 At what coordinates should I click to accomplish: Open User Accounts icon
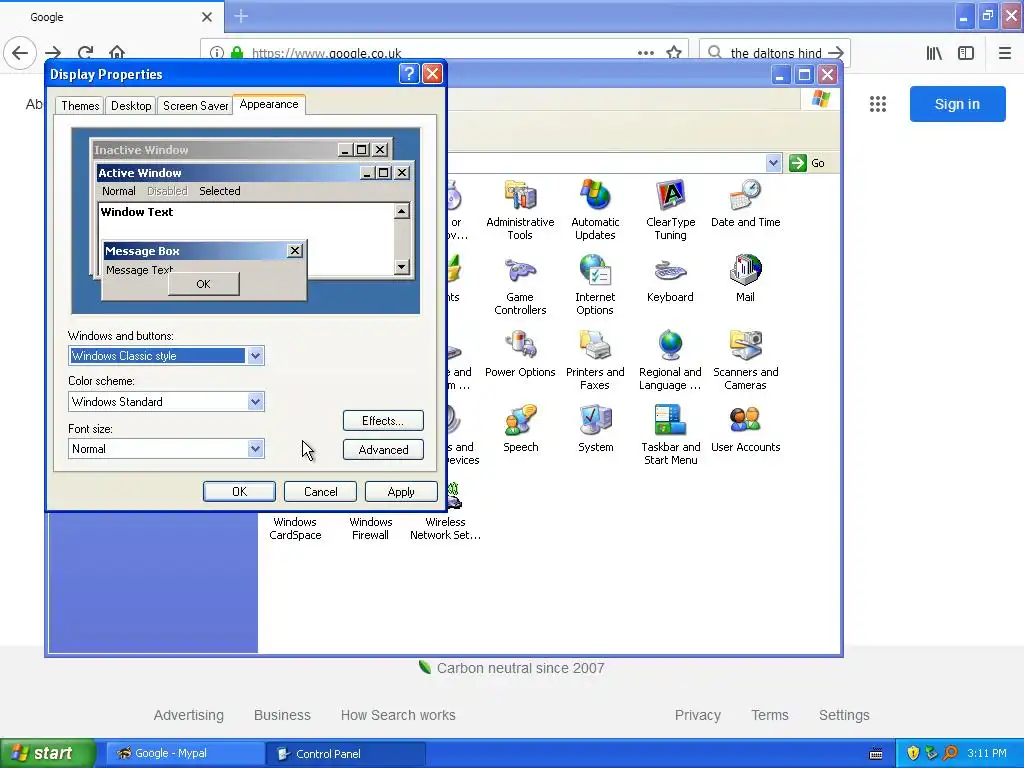pos(745,429)
